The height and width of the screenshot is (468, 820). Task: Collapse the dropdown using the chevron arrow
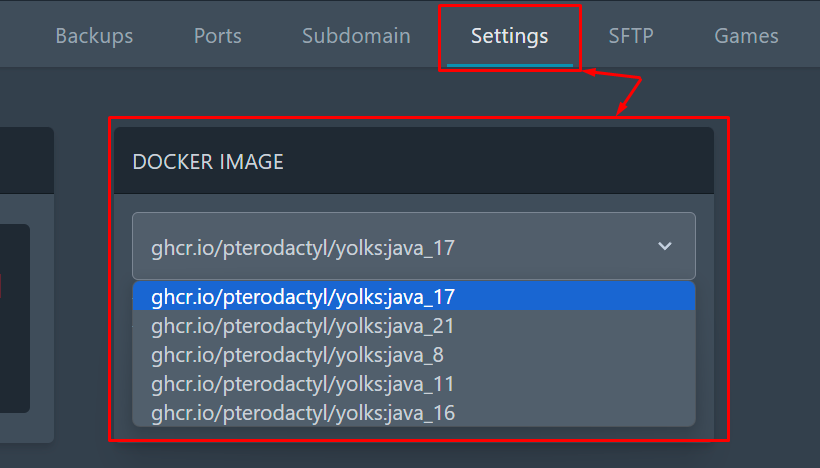click(x=665, y=246)
